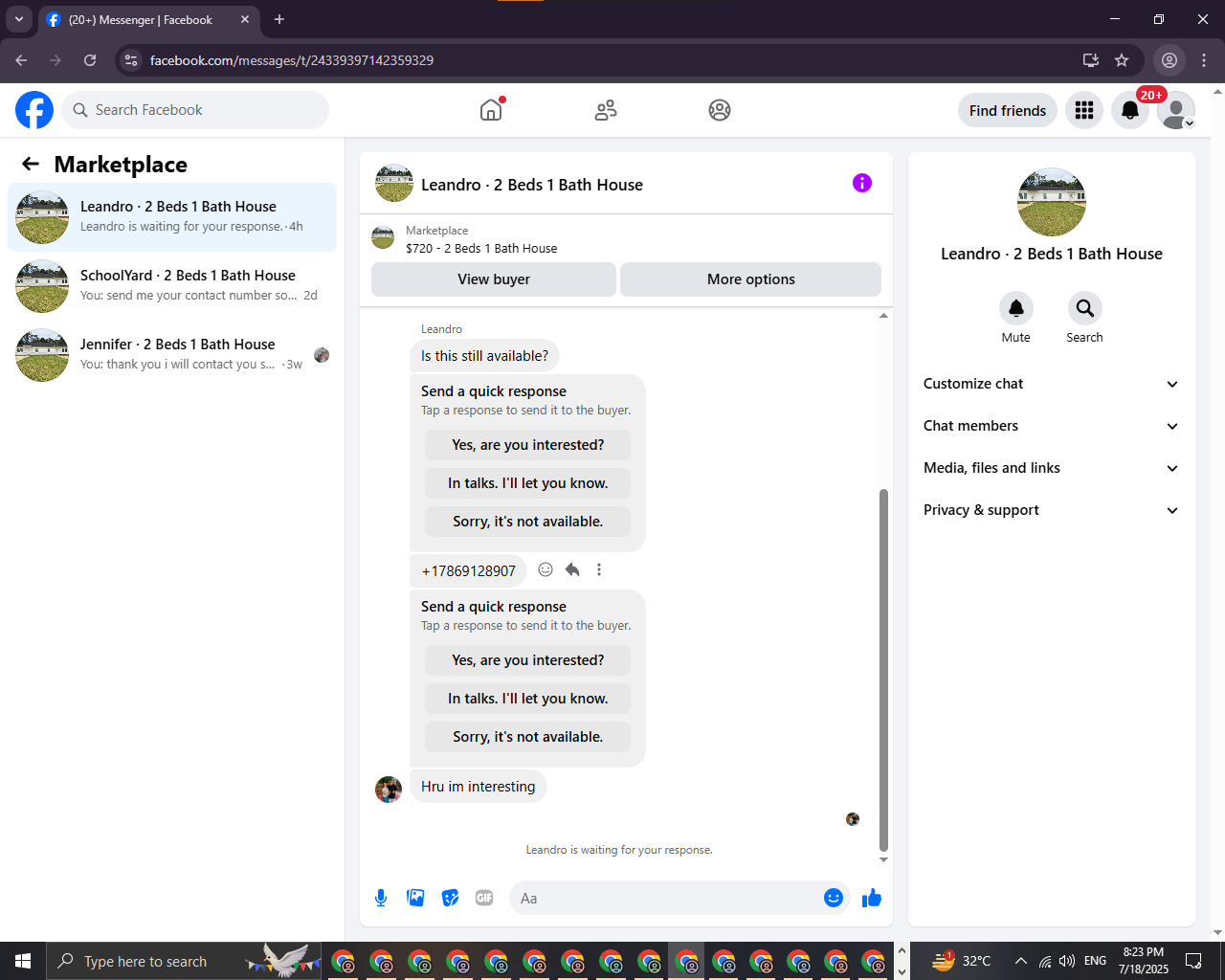Open the profile circle icon in top navigation
Screen dimensions: 1225x980
(x=720, y=110)
